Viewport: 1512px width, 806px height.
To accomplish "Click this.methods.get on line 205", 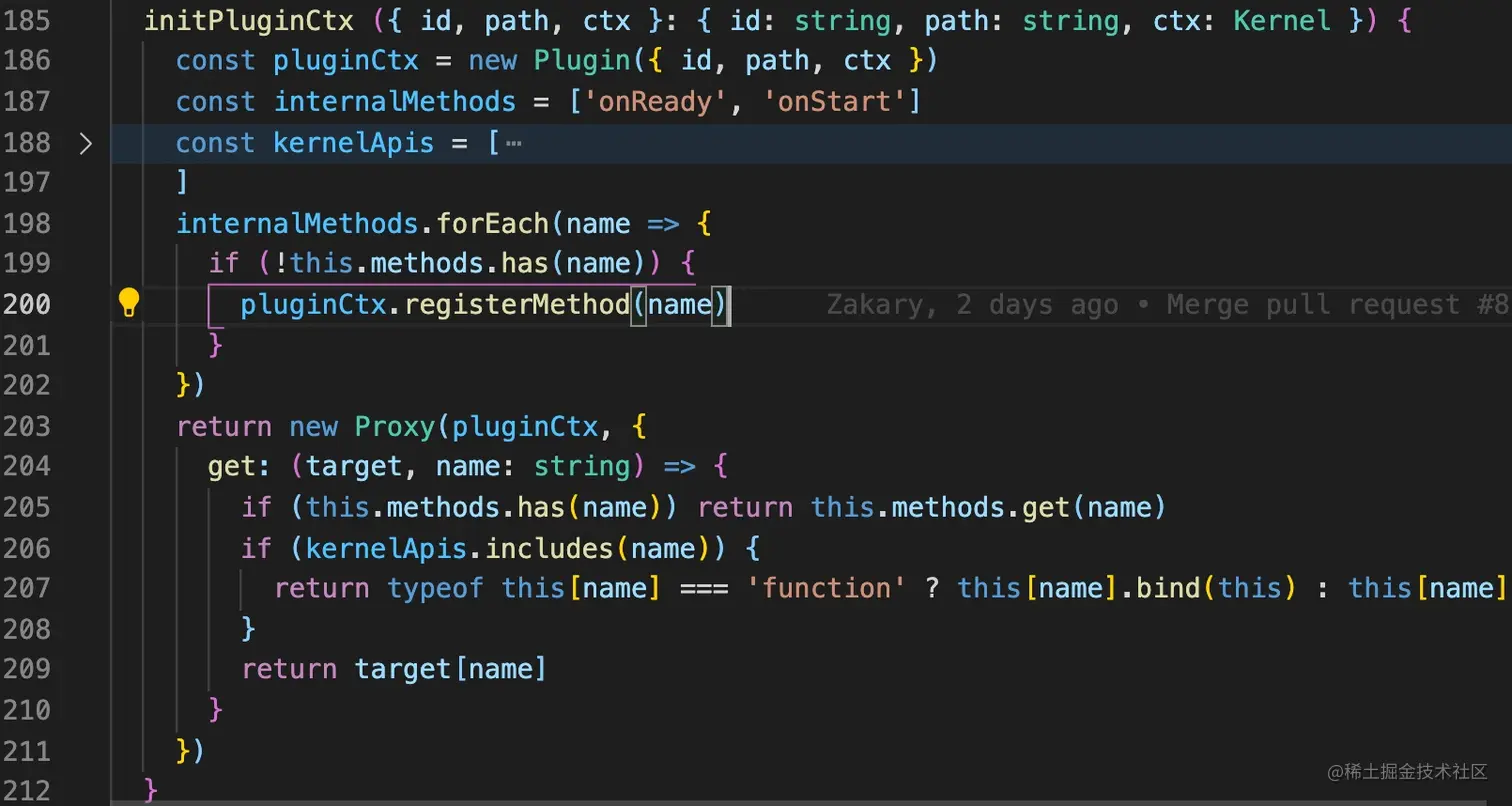I will coord(941,507).
